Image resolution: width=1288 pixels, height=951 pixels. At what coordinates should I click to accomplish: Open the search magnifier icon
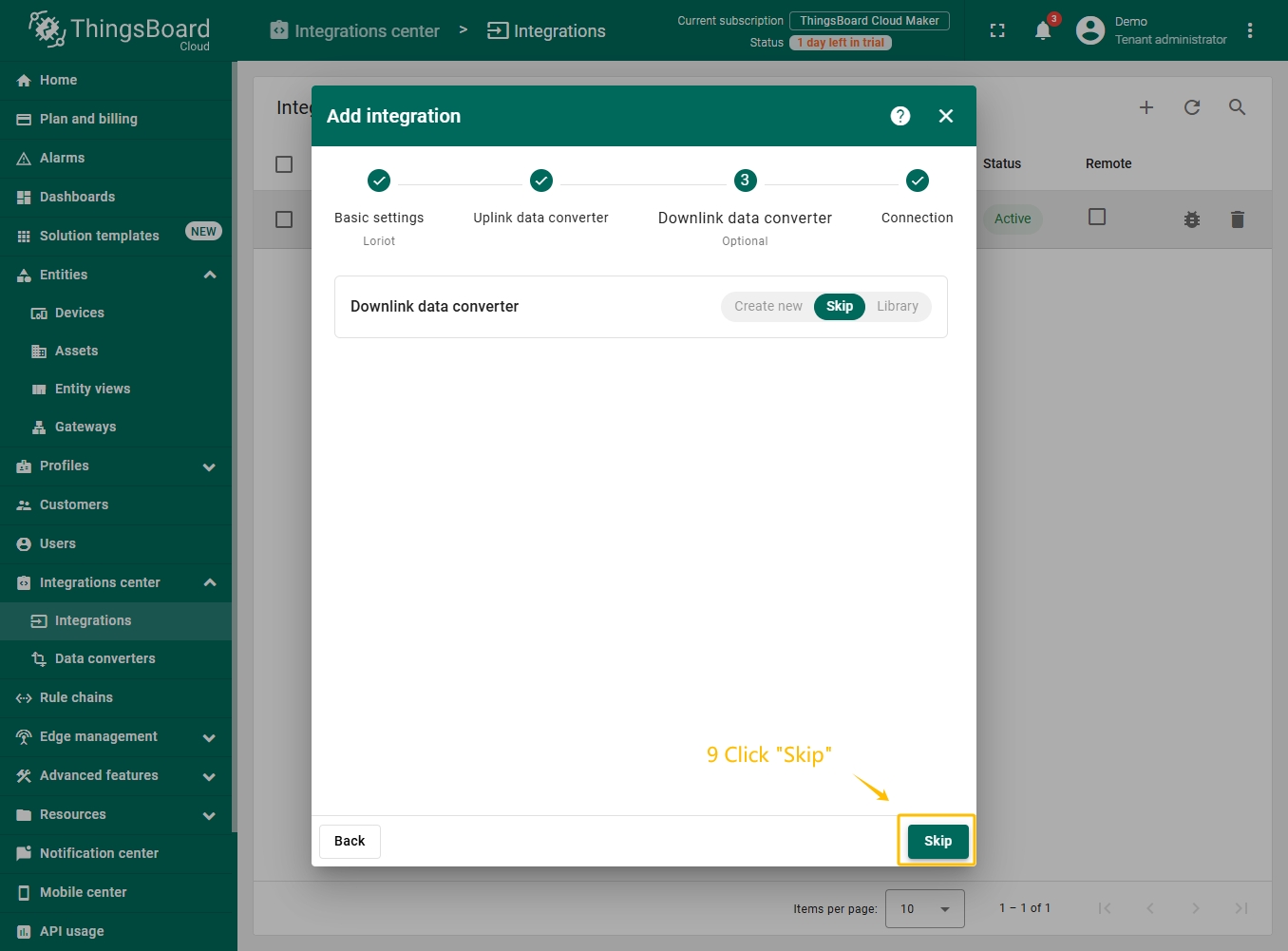[x=1237, y=107]
